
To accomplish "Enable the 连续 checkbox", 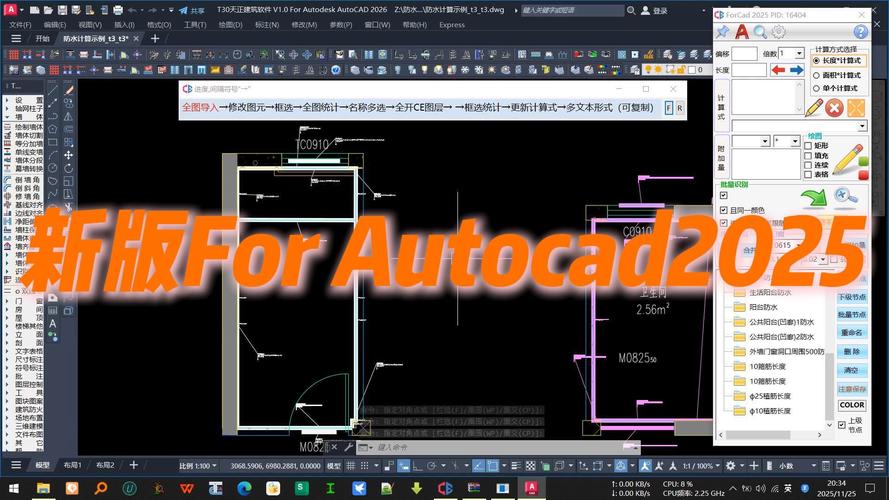I will point(808,165).
